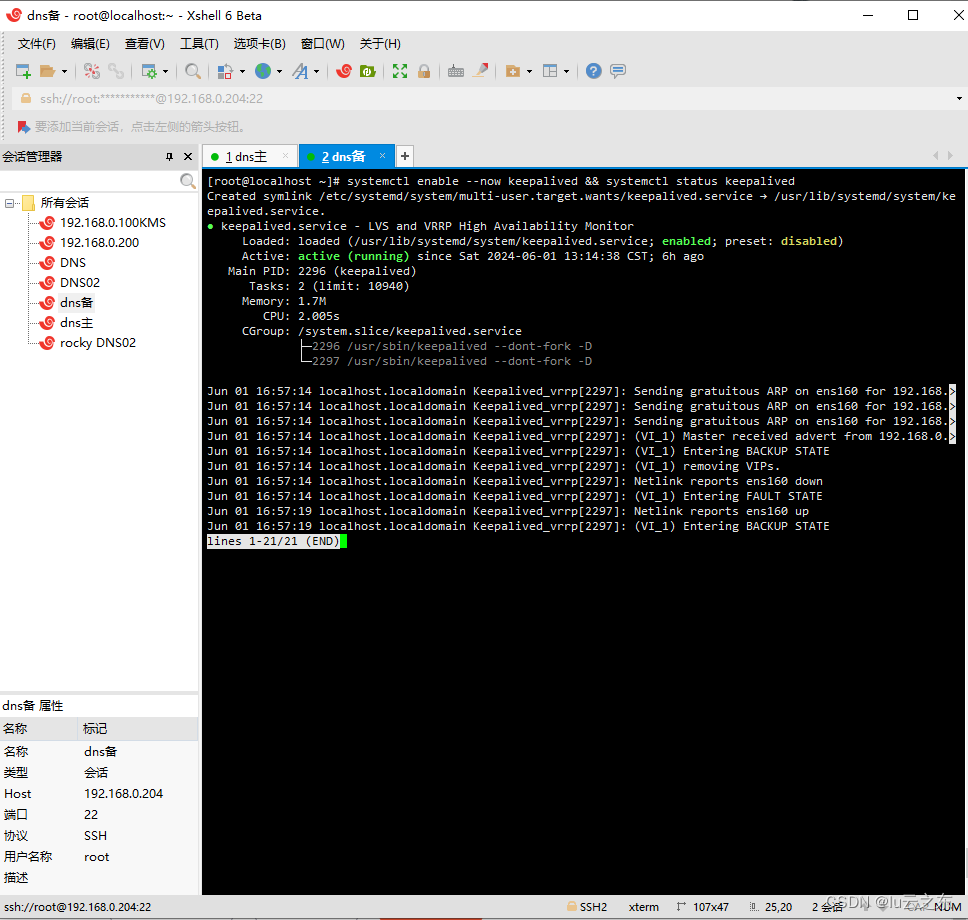The width and height of the screenshot is (968, 920).
Task: Add a new tab with plus button
Action: tap(405, 156)
